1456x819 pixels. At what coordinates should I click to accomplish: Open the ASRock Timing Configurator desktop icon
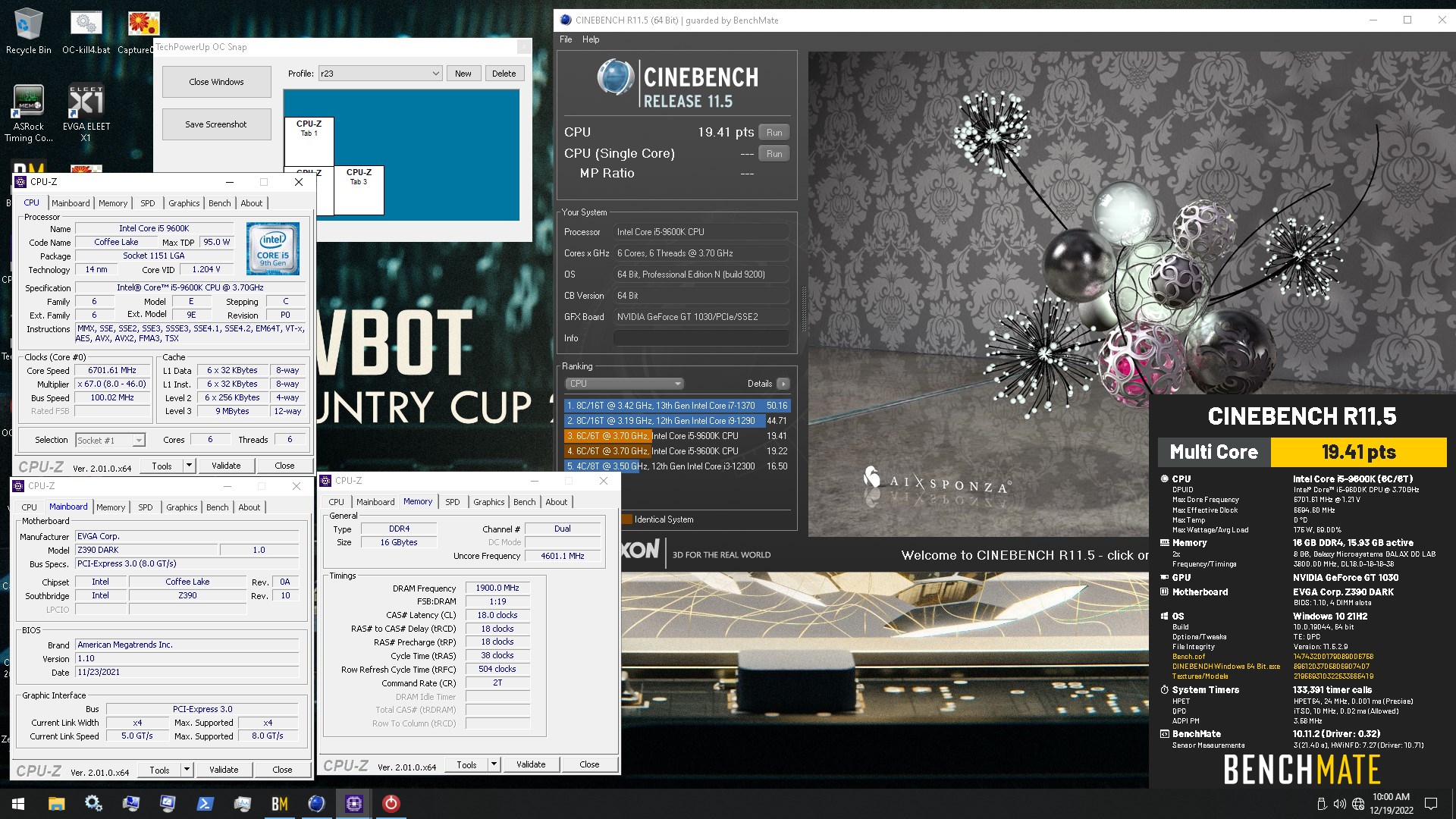pos(28,112)
